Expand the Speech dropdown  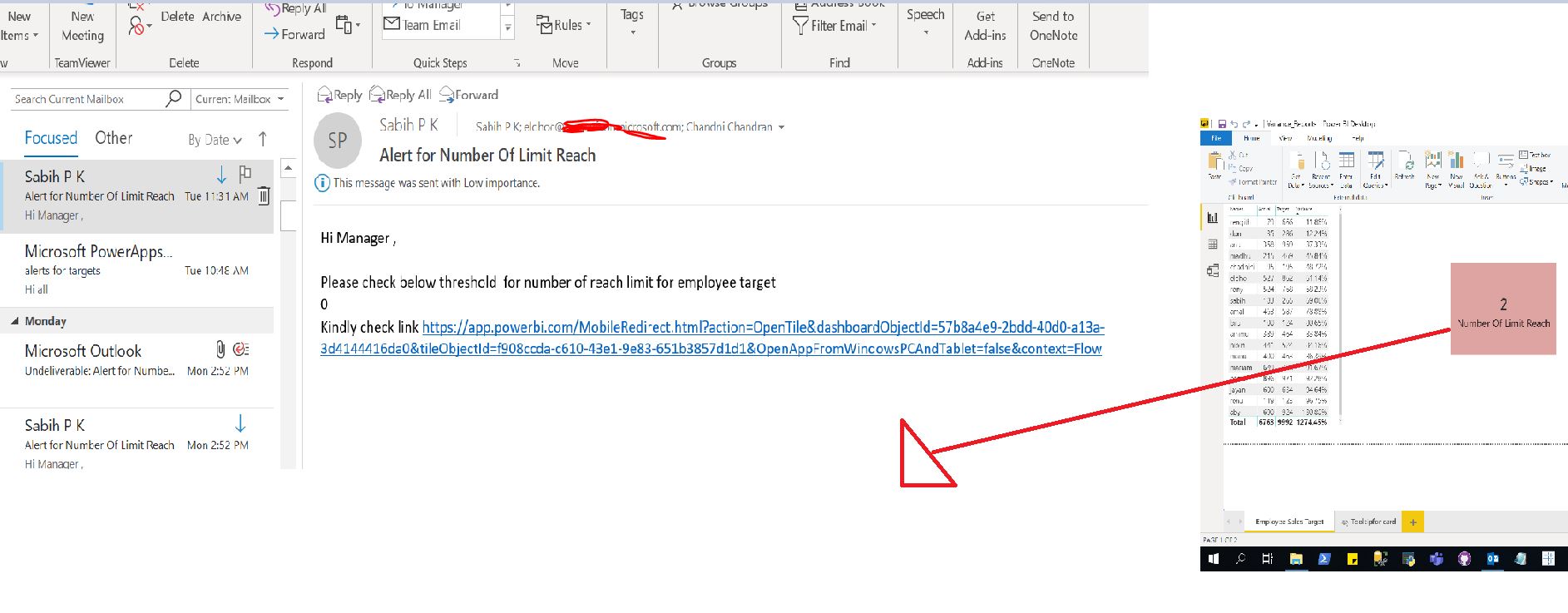tap(926, 34)
